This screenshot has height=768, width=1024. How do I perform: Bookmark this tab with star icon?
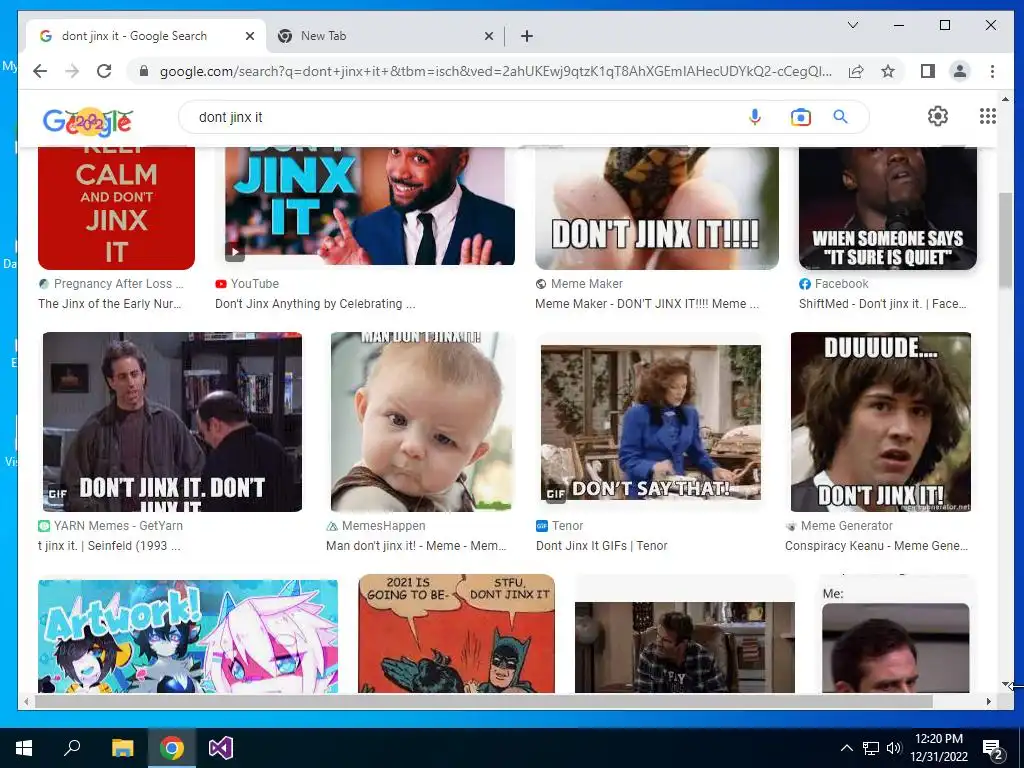pos(888,71)
